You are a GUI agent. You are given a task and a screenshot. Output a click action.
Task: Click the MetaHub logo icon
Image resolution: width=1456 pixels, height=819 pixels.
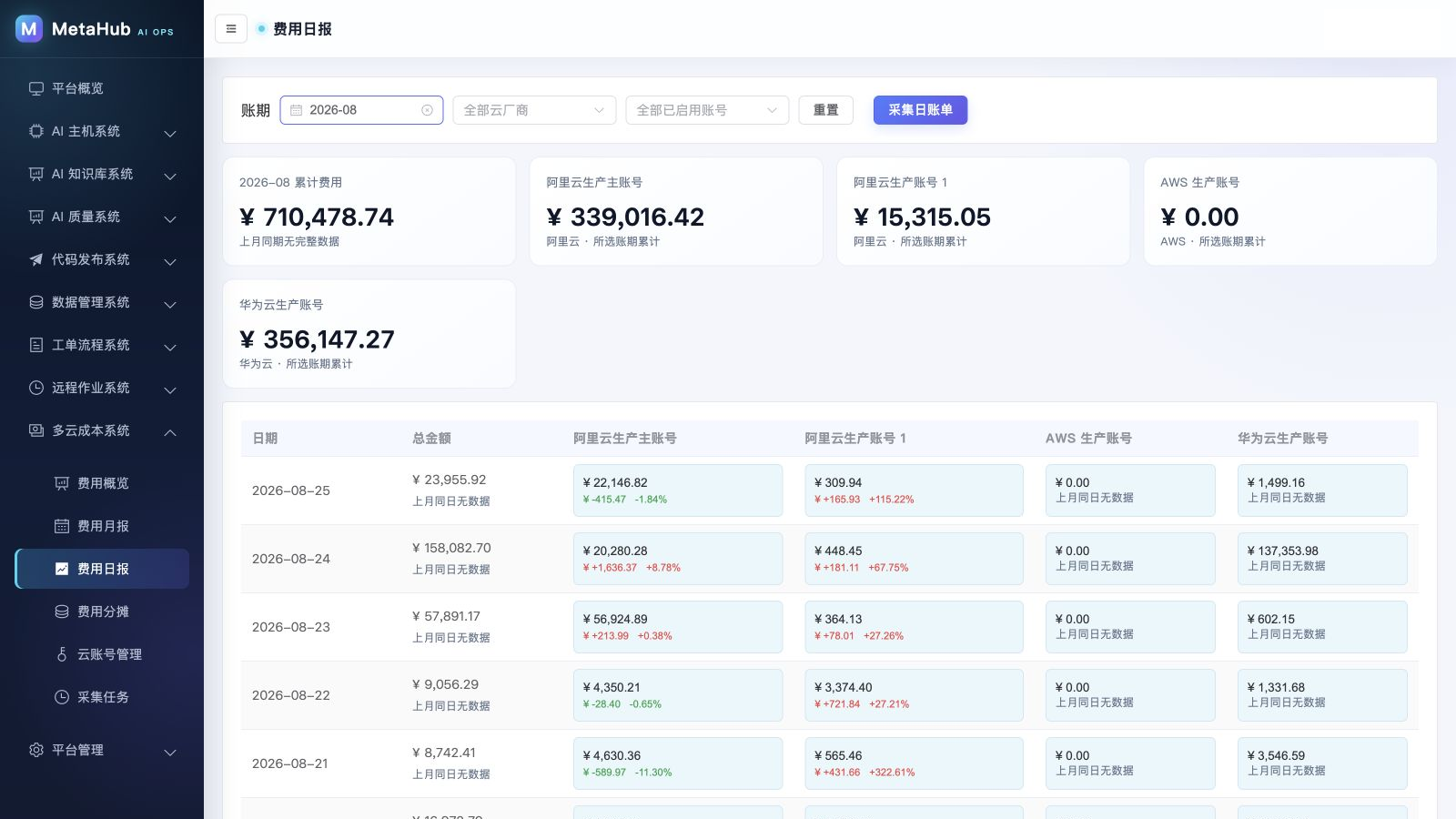(29, 28)
